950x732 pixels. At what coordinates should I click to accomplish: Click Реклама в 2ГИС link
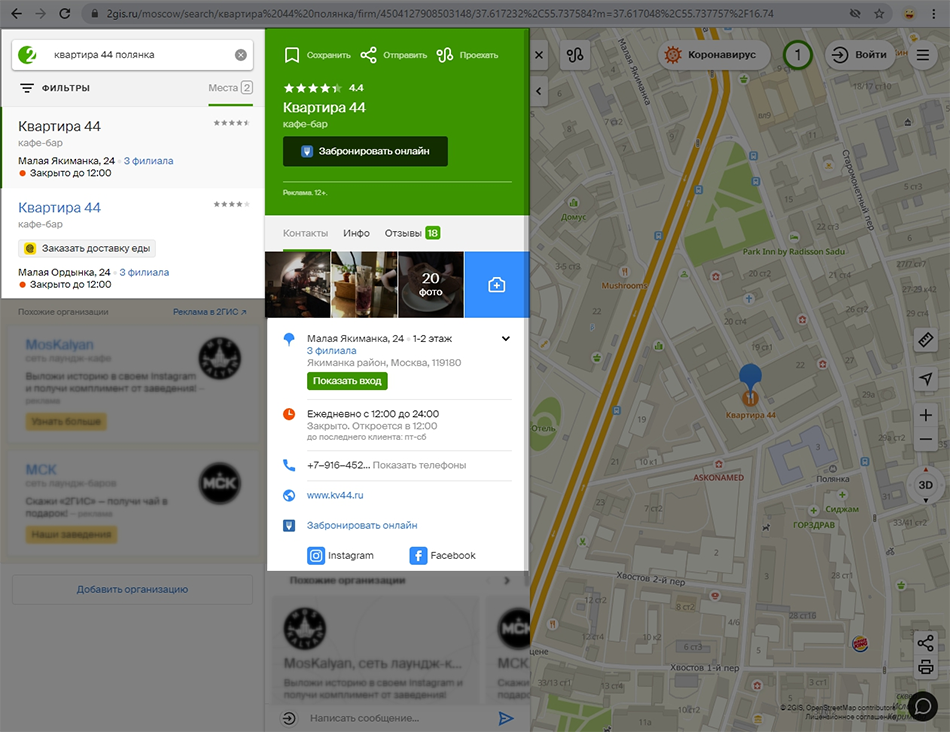point(210,312)
